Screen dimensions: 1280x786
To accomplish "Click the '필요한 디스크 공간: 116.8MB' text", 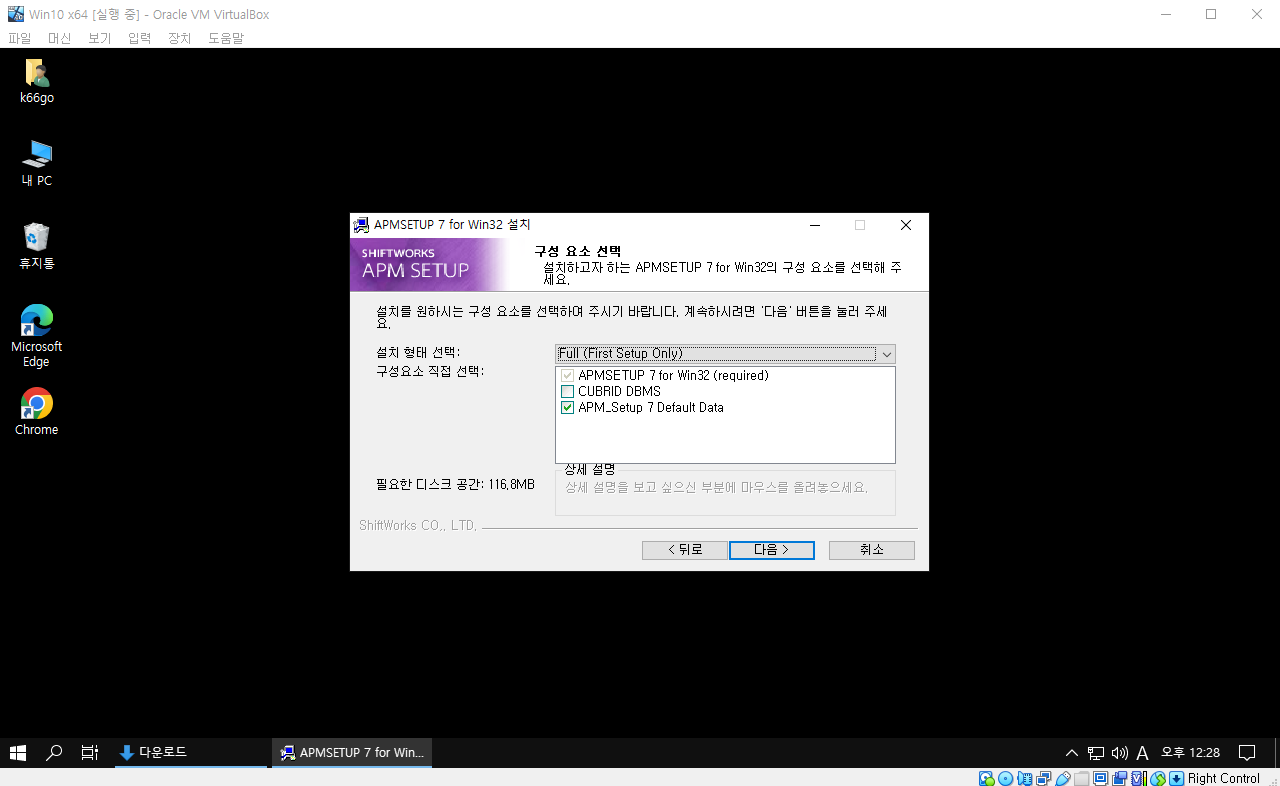I will point(455,484).
